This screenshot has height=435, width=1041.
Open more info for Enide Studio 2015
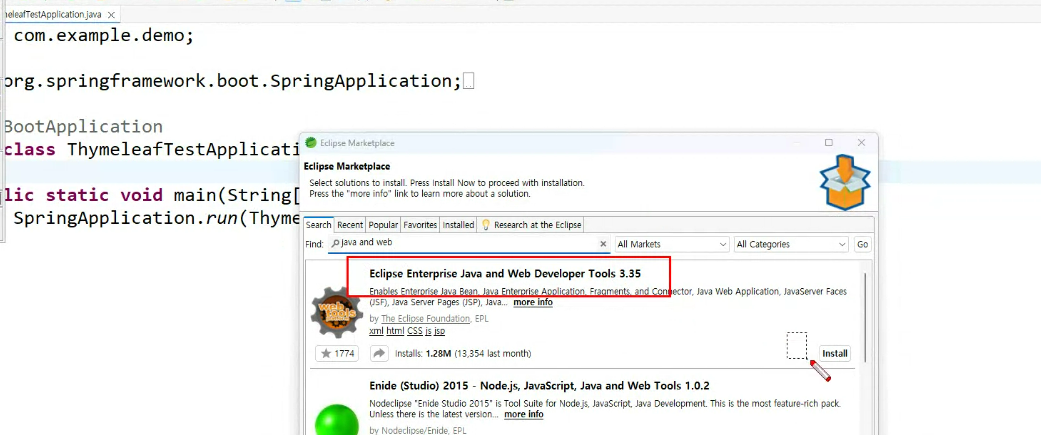coord(524,414)
